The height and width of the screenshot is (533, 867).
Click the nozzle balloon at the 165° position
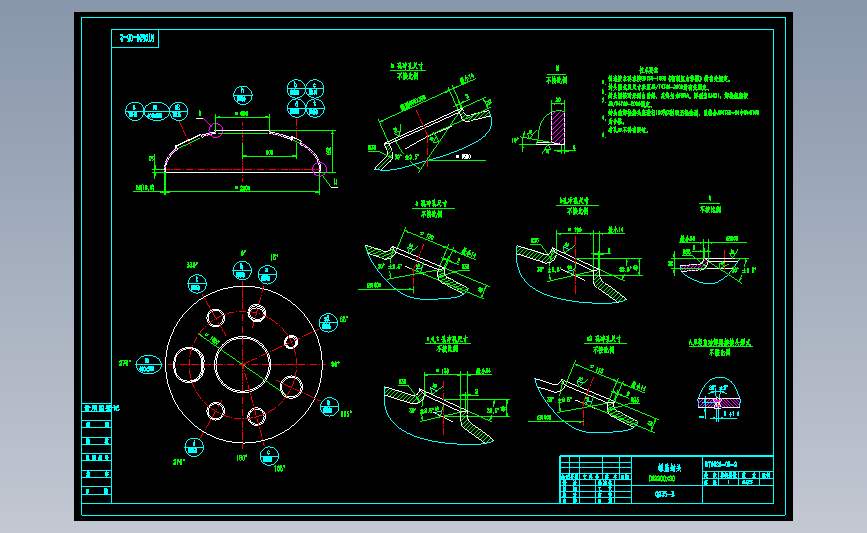(269, 456)
